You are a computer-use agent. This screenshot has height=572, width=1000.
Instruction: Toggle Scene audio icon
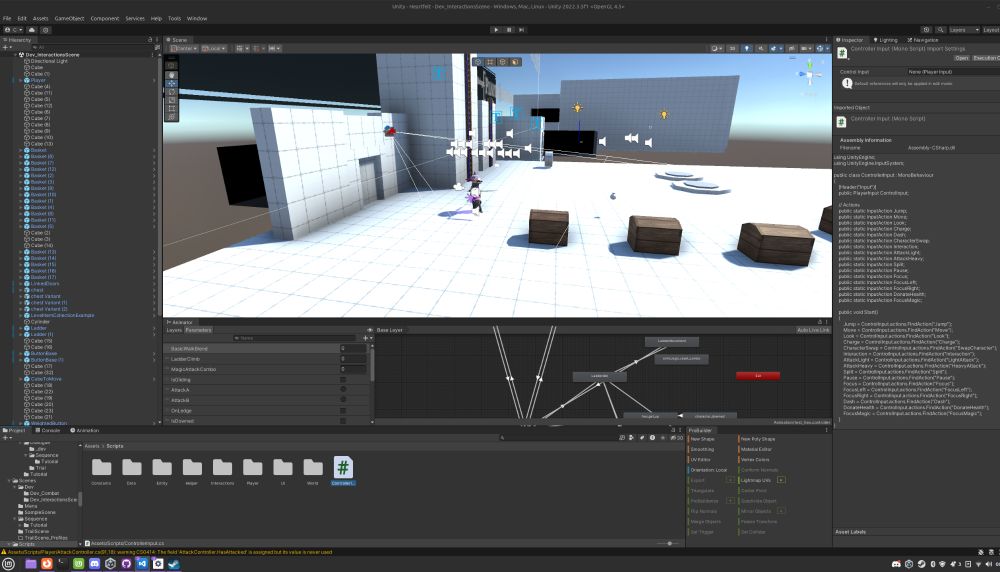(x=761, y=48)
